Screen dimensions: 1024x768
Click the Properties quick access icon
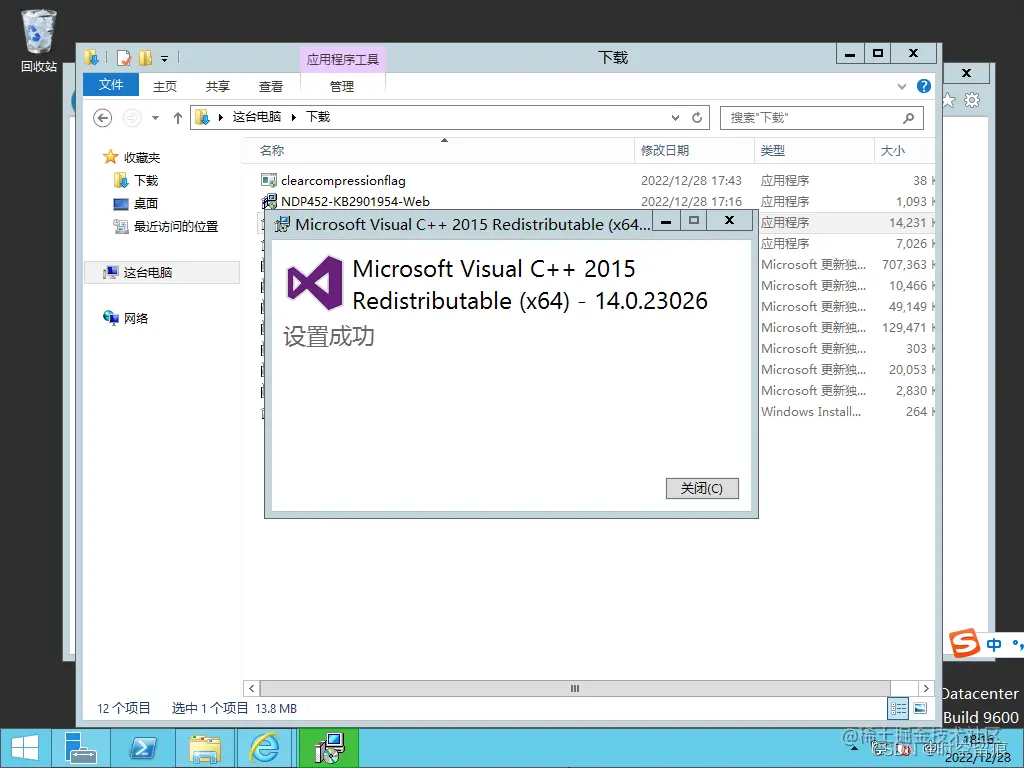click(x=123, y=59)
